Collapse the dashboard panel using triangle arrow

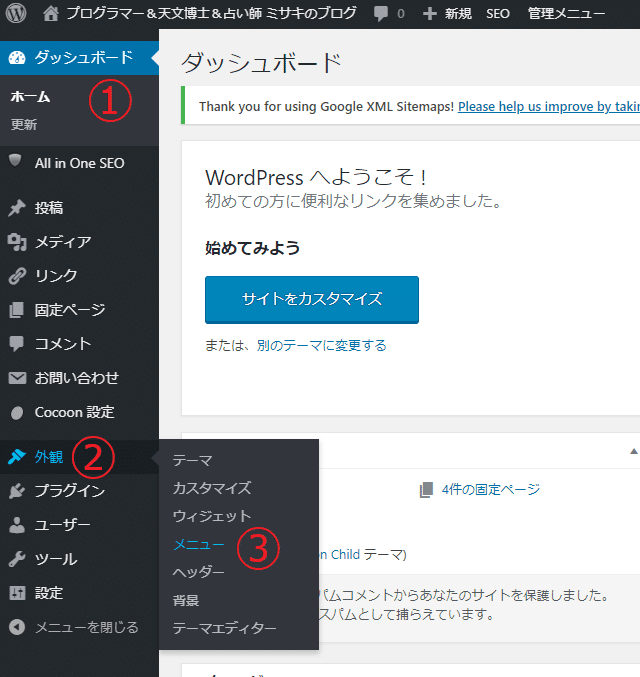coord(633,451)
